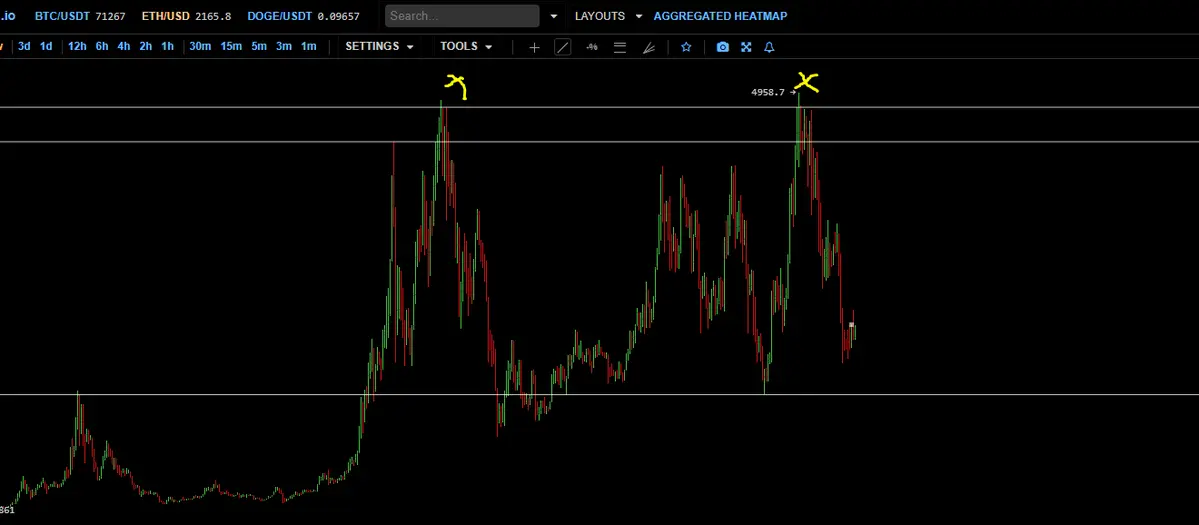This screenshot has height=525, width=1199.
Task: Set chart to 1h timeframe
Action: tap(167, 47)
